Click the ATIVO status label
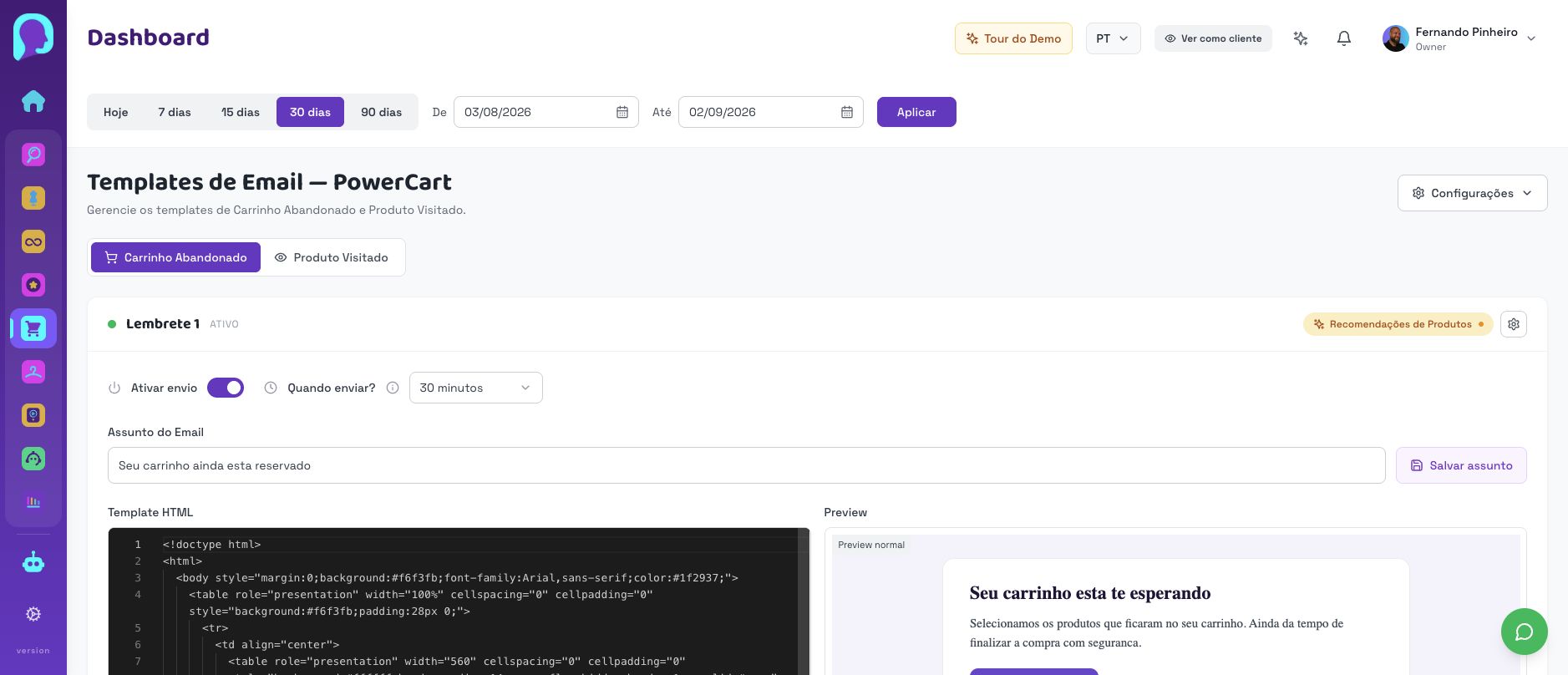The height and width of the screenshot is (675, 1568). [224, 324]
